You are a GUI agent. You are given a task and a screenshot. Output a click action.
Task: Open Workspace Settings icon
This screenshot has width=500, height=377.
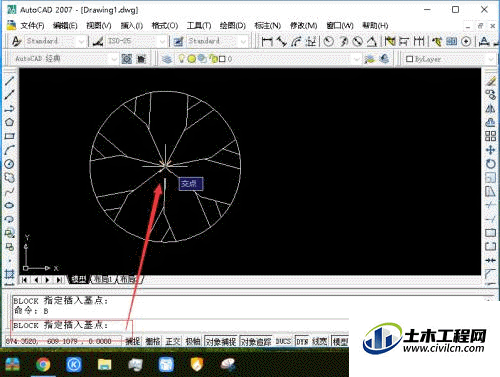click(127, 59)
